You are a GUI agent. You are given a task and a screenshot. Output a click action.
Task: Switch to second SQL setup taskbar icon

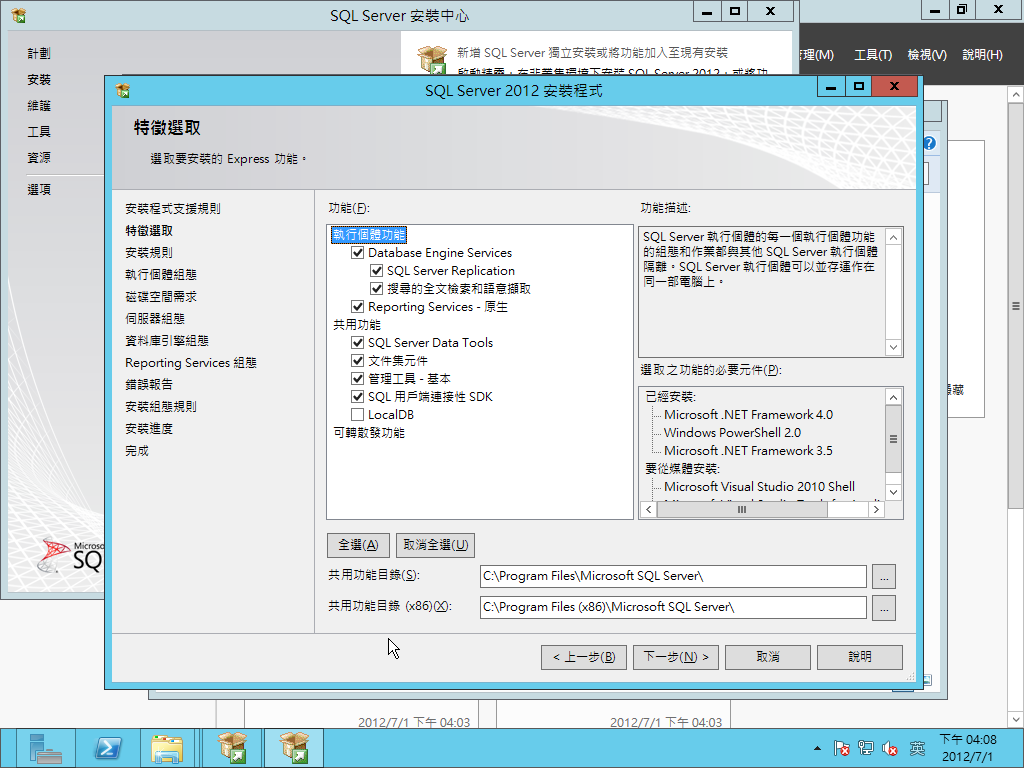[294, 748]
